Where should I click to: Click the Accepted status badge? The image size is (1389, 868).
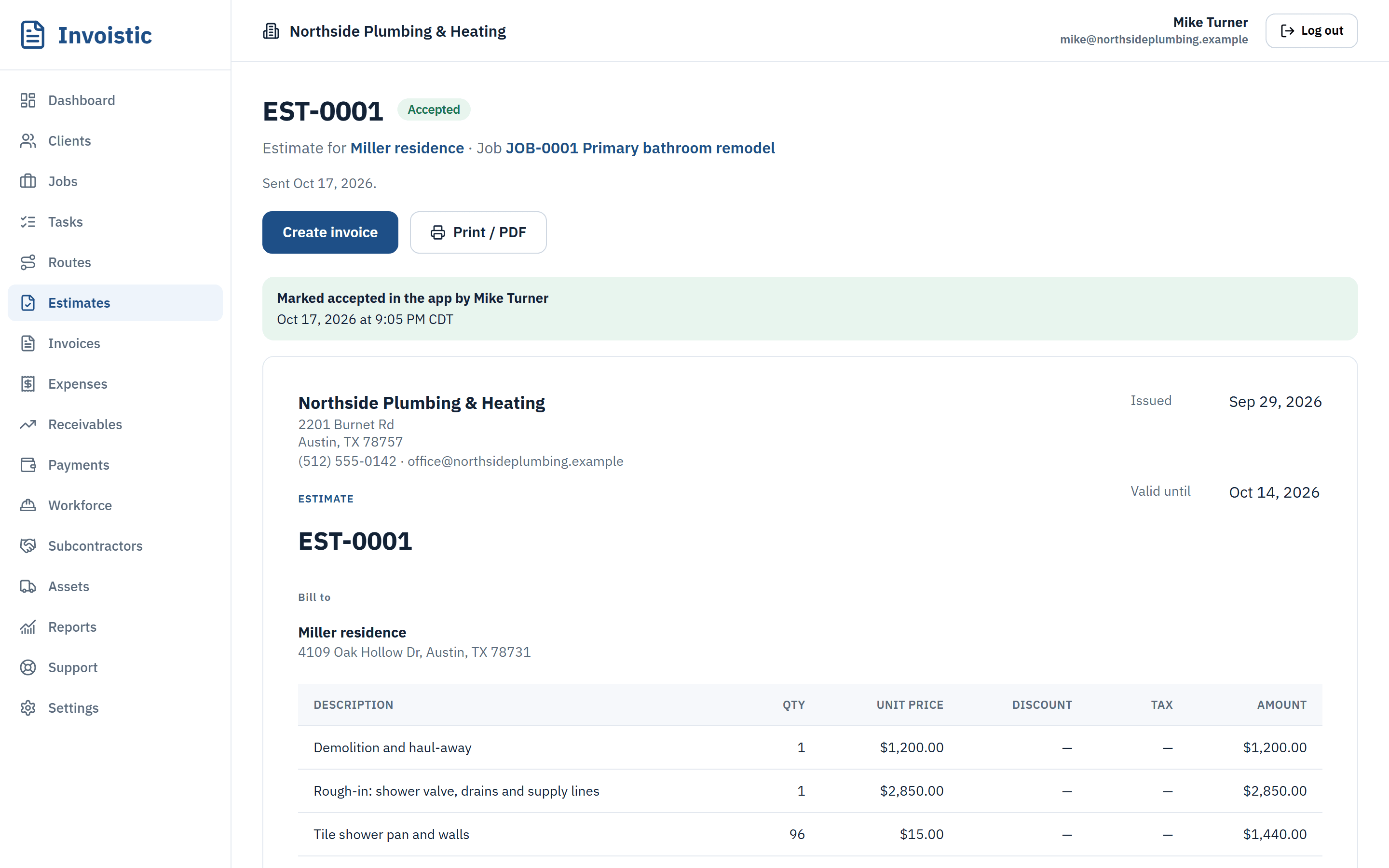point(434,109)
